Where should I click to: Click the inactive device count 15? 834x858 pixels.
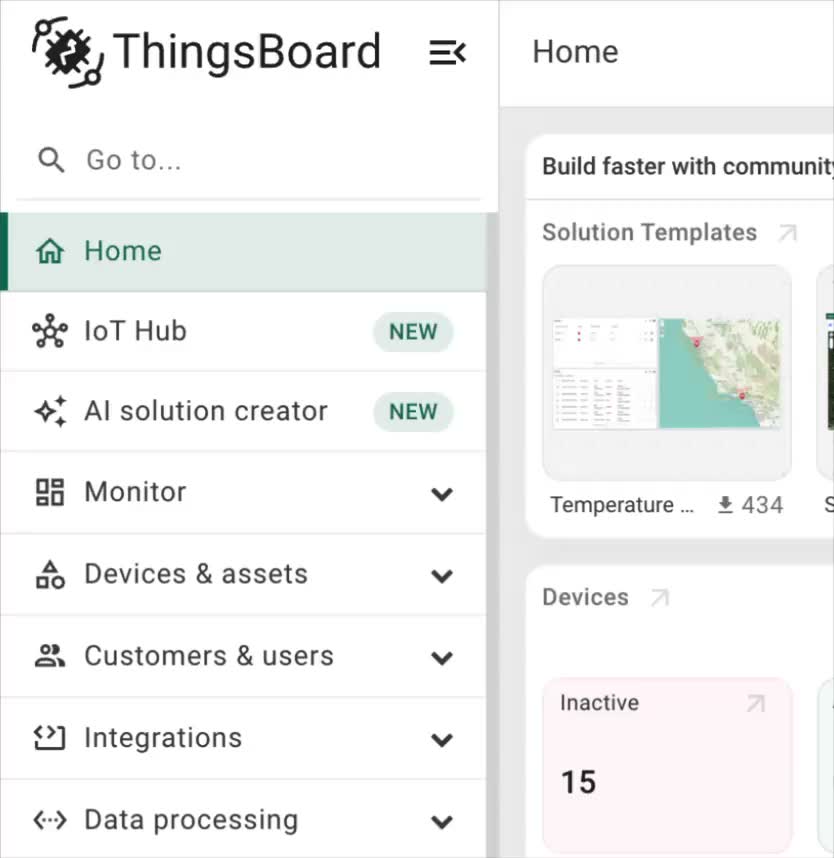point(578,782)
